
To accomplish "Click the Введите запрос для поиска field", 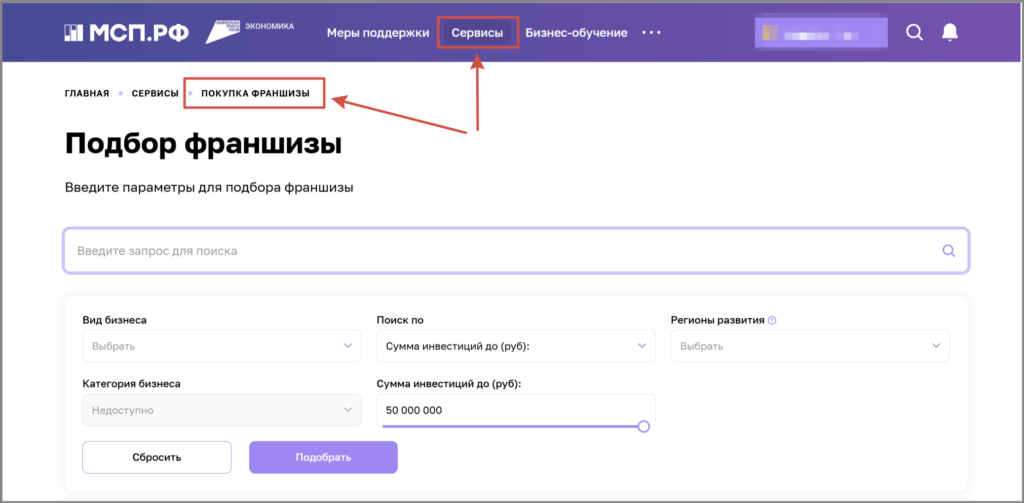I will pyautogui.click(x=500, y=251).
